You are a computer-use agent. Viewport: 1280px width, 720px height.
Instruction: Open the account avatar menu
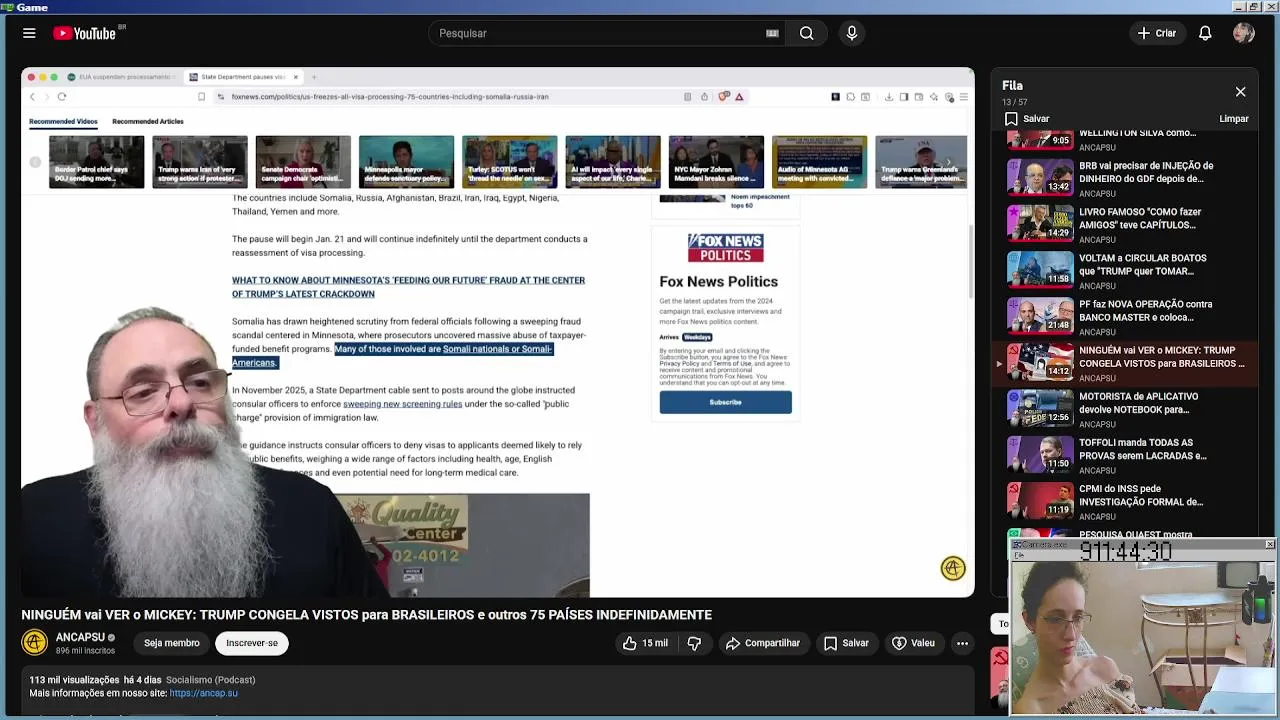[x=1244, y=33]
